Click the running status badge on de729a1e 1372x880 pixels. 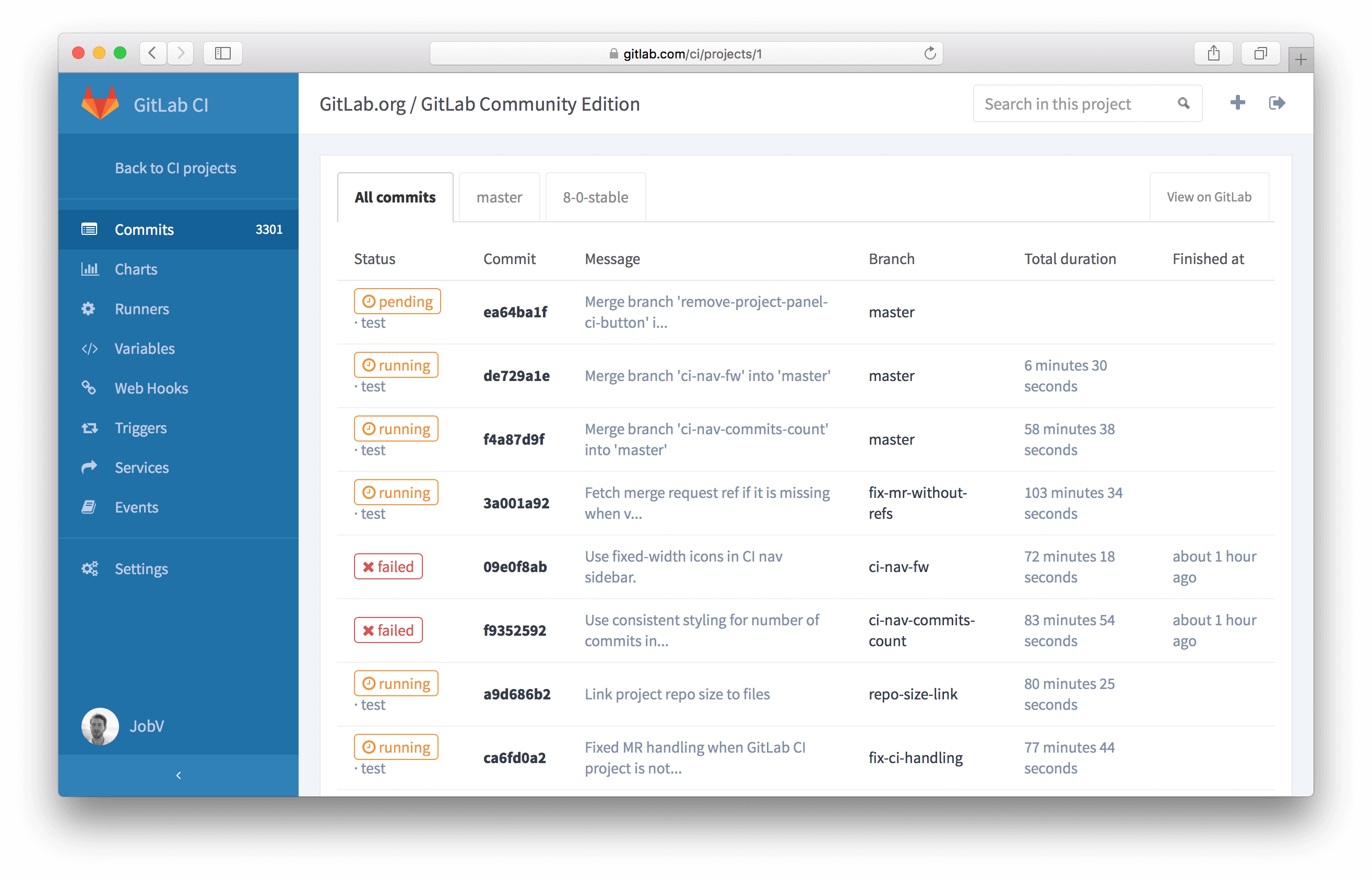pos(394,365)
